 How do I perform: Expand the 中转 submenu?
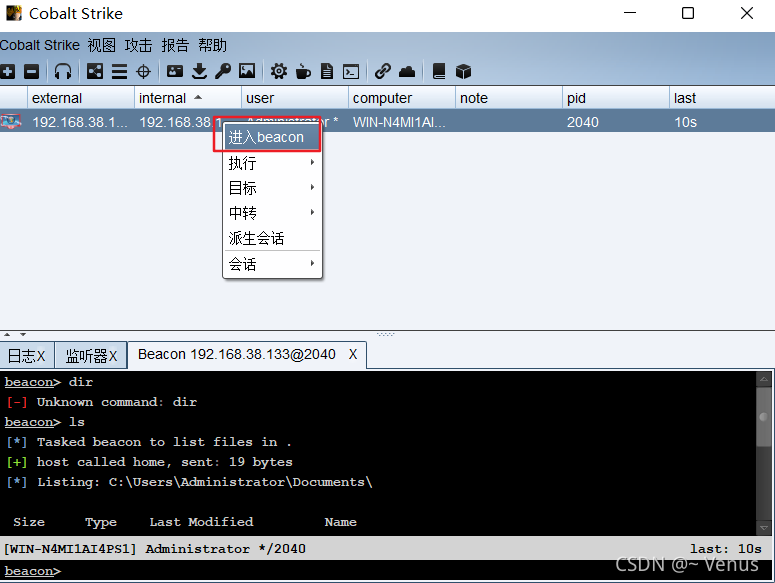pos(272,213)
